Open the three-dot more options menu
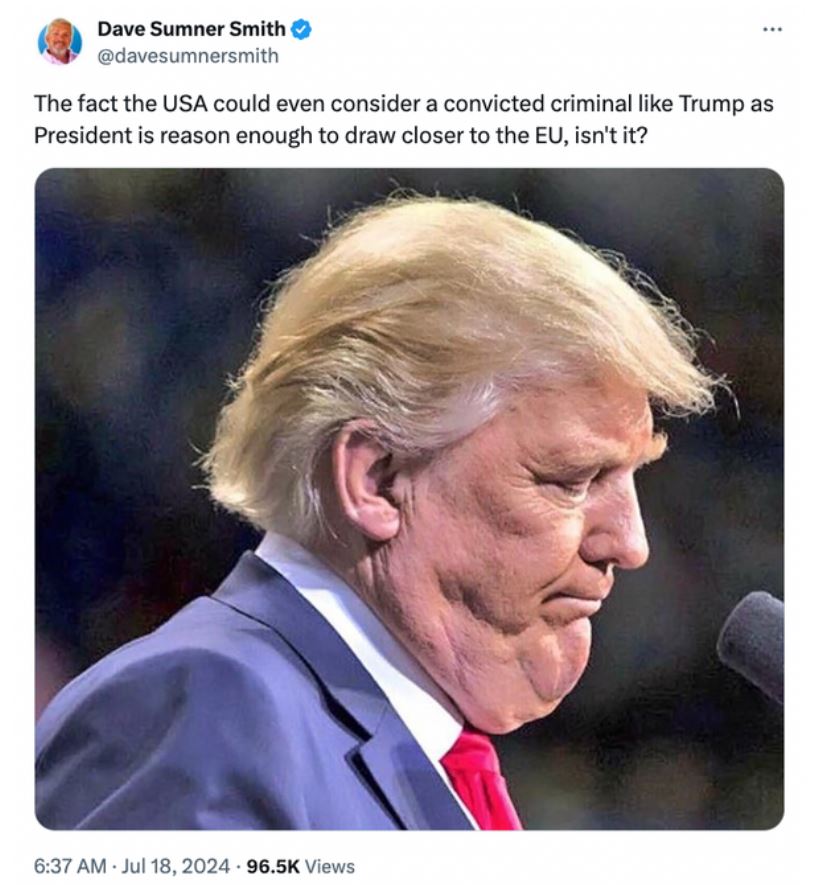Screen dimensions: 817x885 [772, 29]
